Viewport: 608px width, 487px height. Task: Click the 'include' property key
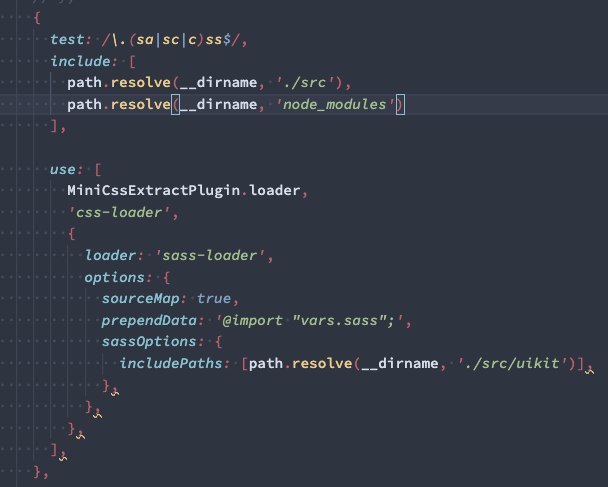point(81,61)
